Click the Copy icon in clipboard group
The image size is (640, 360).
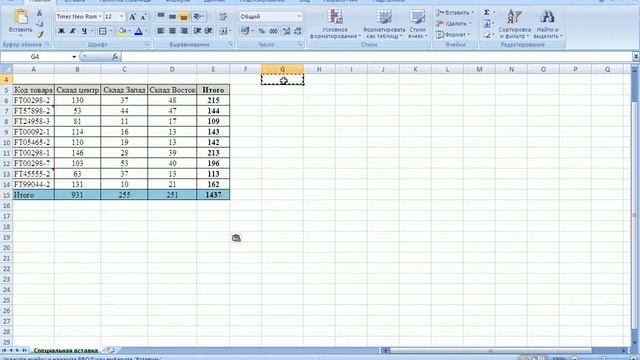point(40,24)
